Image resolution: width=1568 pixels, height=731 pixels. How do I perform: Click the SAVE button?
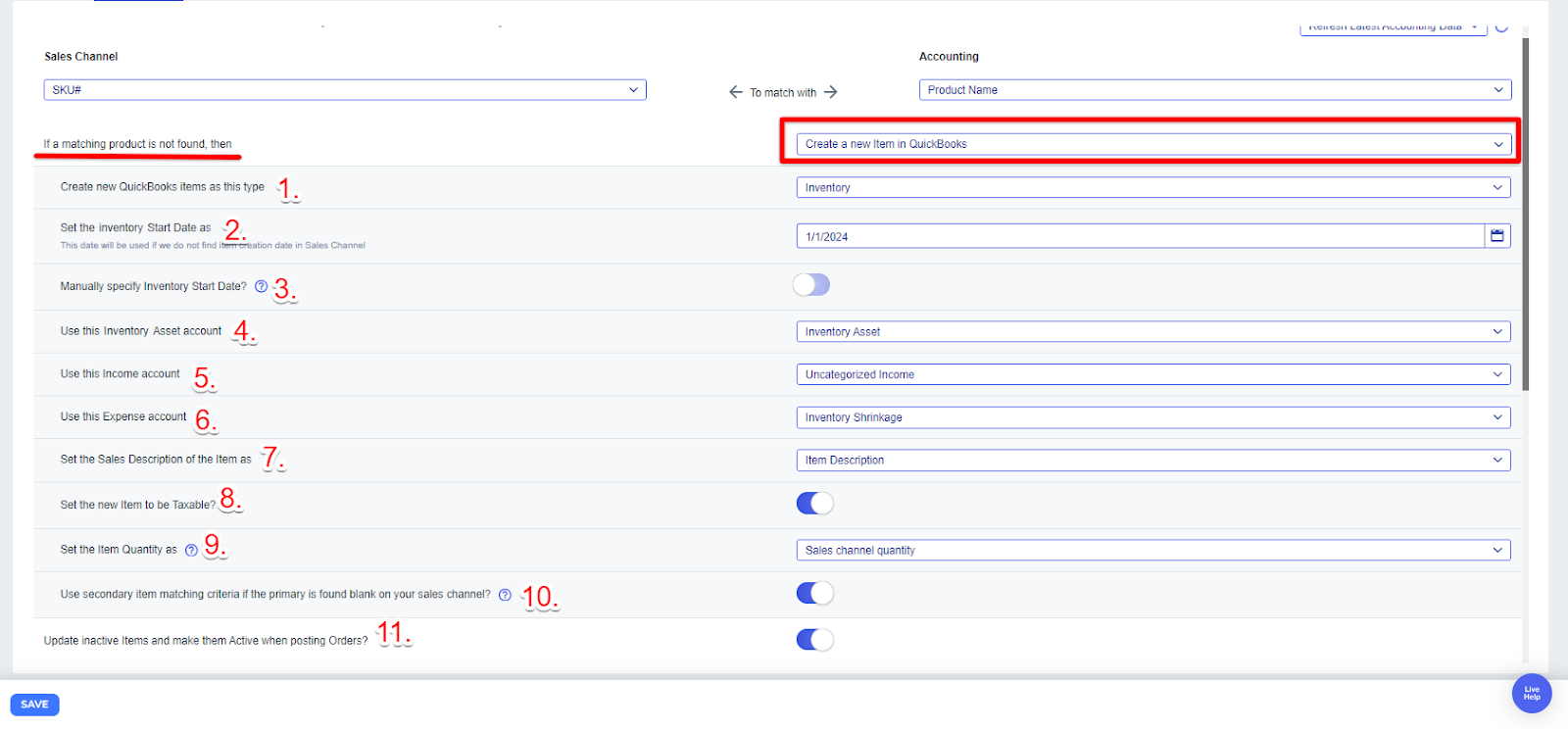click(34, 705)
